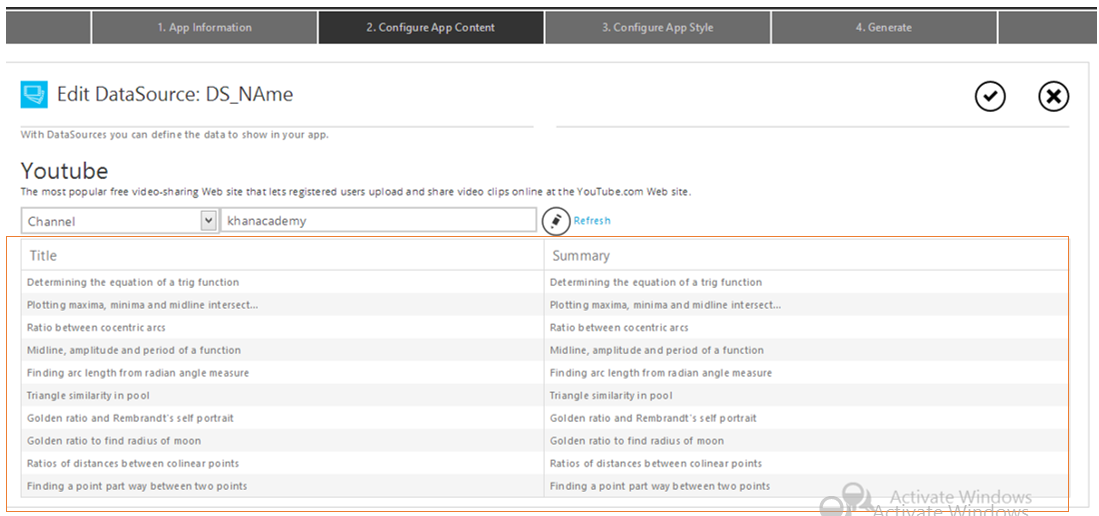Select title 'Finding arc length from radian angle measure'
The image size is (1099, 516).
(138, 373)
